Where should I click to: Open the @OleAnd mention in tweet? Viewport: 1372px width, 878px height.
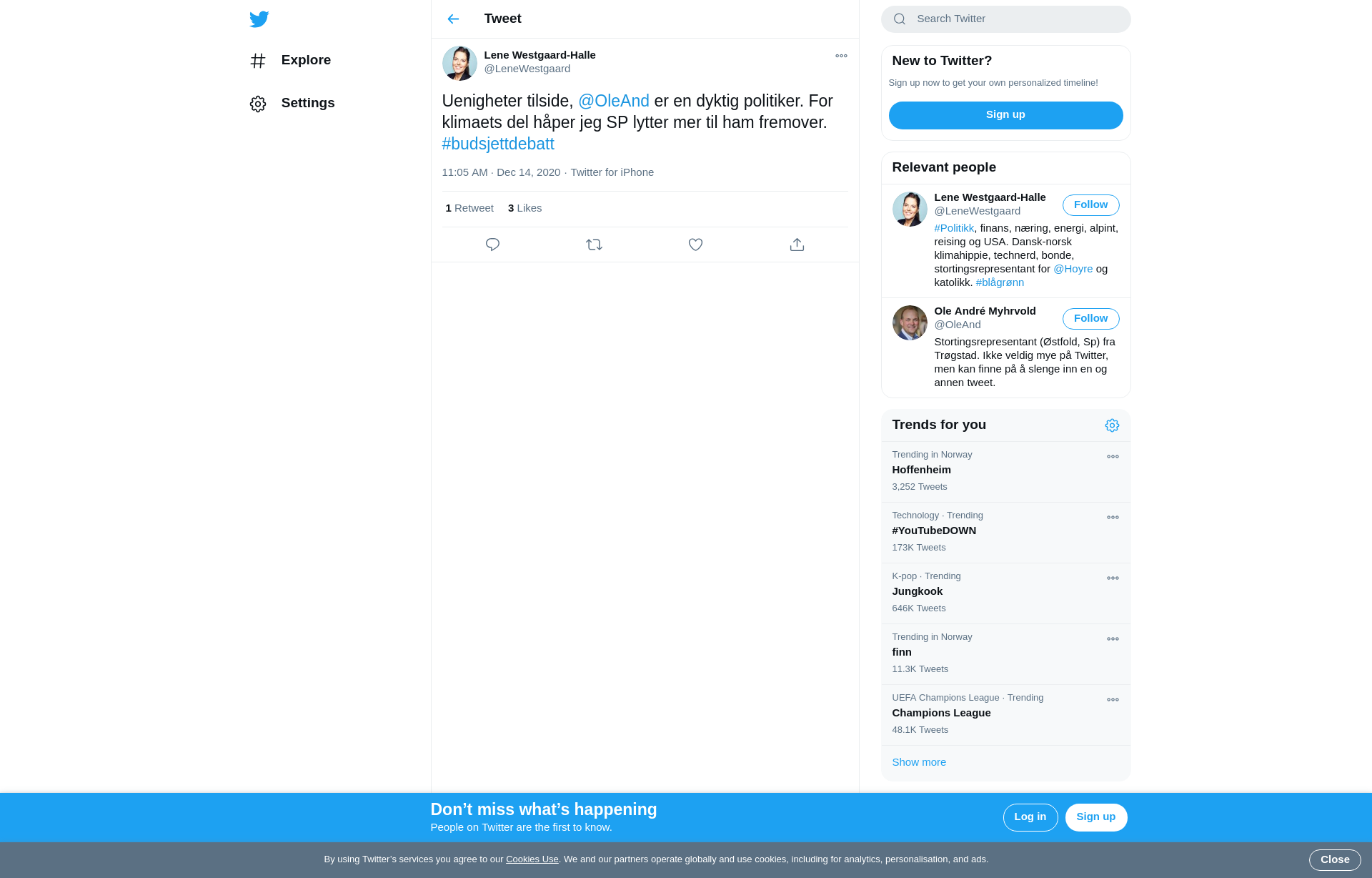point(614,101)
